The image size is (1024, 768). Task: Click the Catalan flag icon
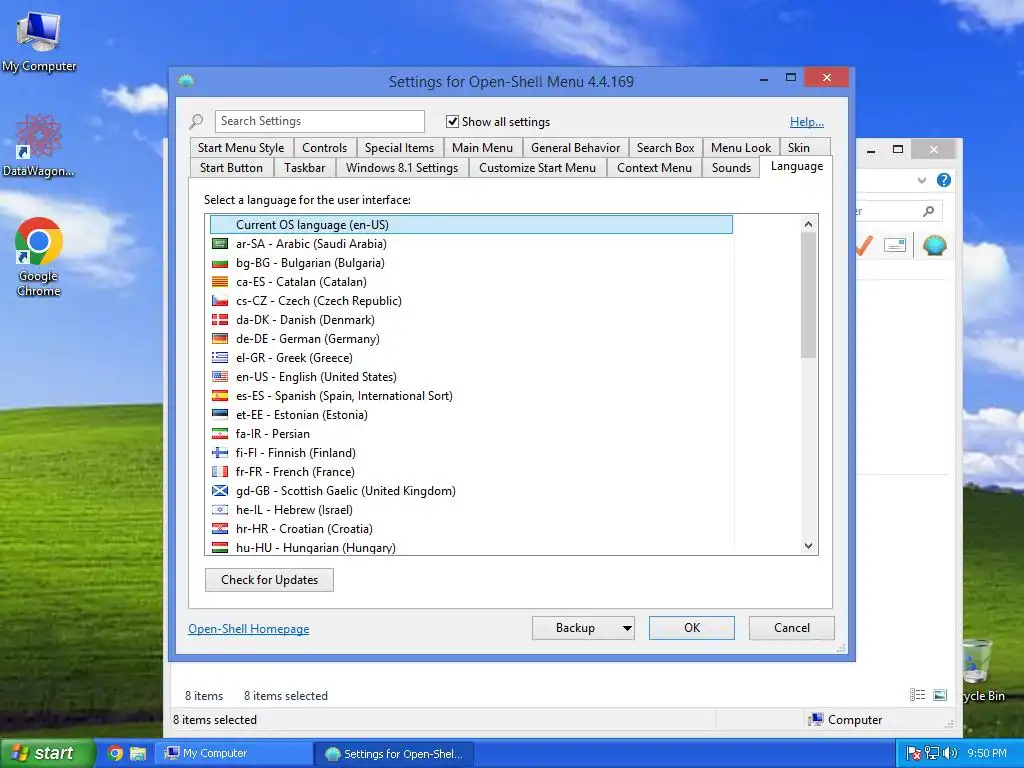220,281
